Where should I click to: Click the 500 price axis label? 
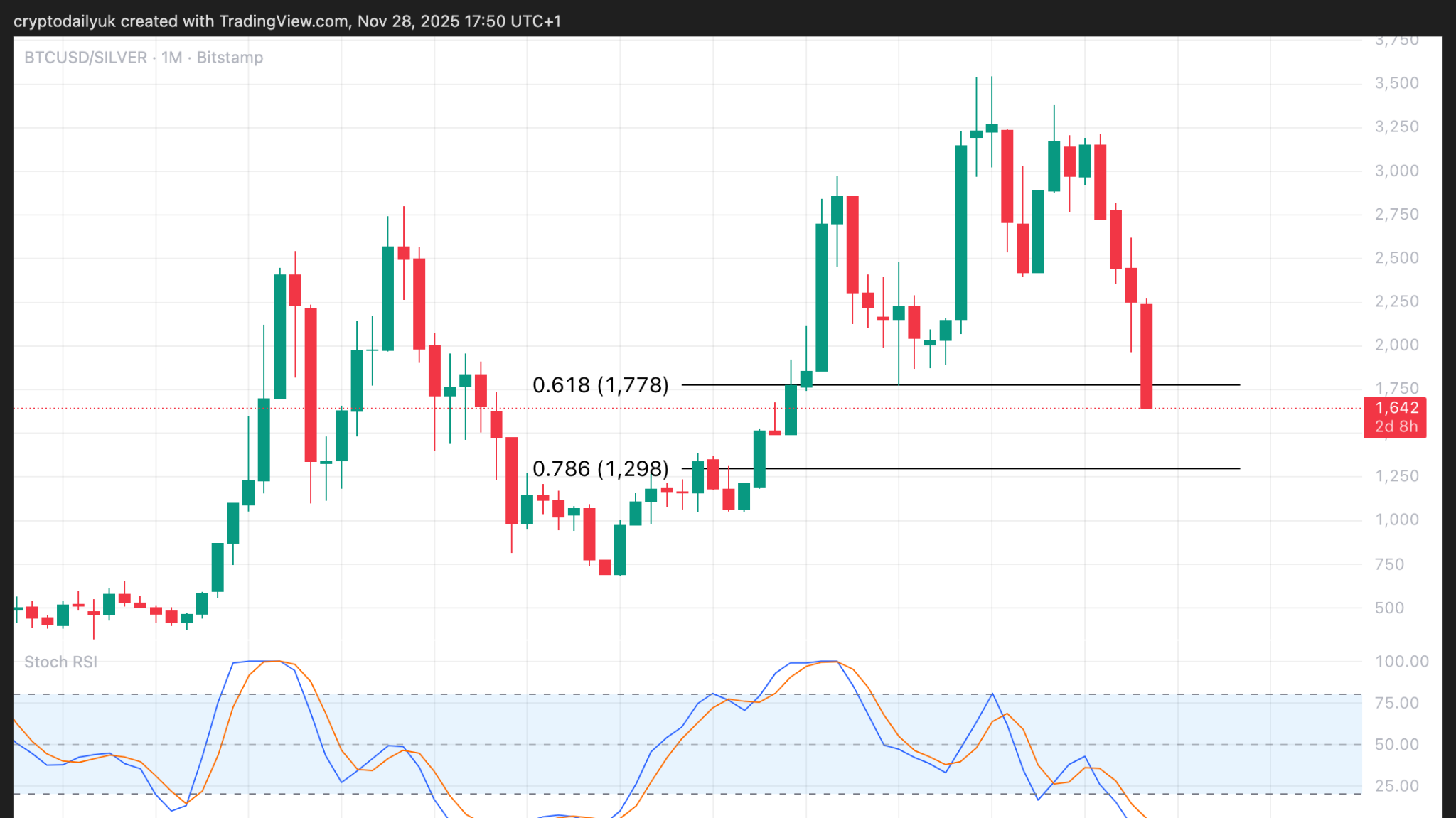tap(1389, 608)
